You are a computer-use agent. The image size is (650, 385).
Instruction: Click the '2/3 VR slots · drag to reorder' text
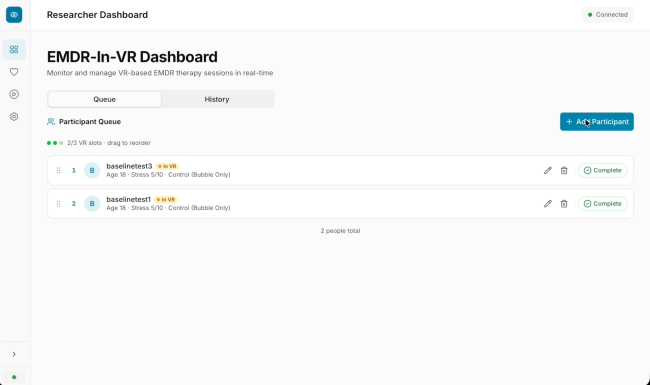point(109,143)
